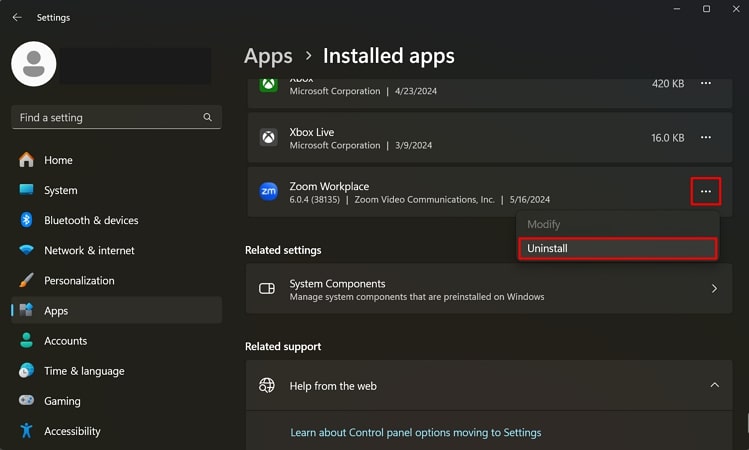Image resolution: width=749 pixels, height=450 pixels.
Task: Collapse the Help from the web section
Action: pyautogui.click(x=714, y=385)
